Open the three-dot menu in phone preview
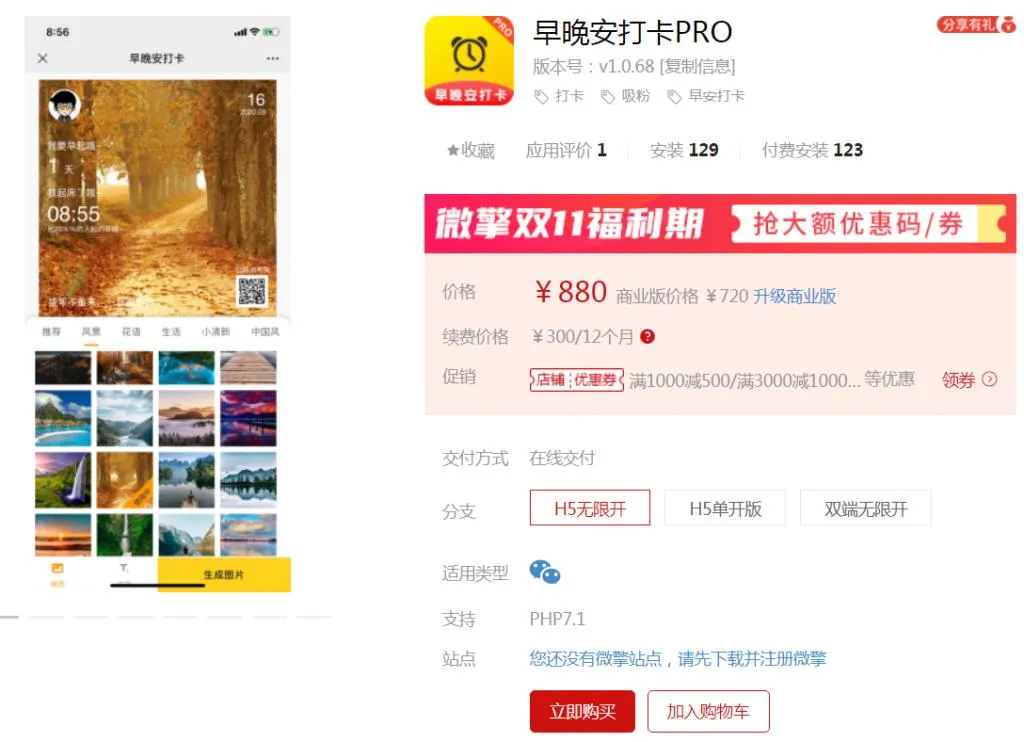This screenshot has width=1024, height=742. 272,58
